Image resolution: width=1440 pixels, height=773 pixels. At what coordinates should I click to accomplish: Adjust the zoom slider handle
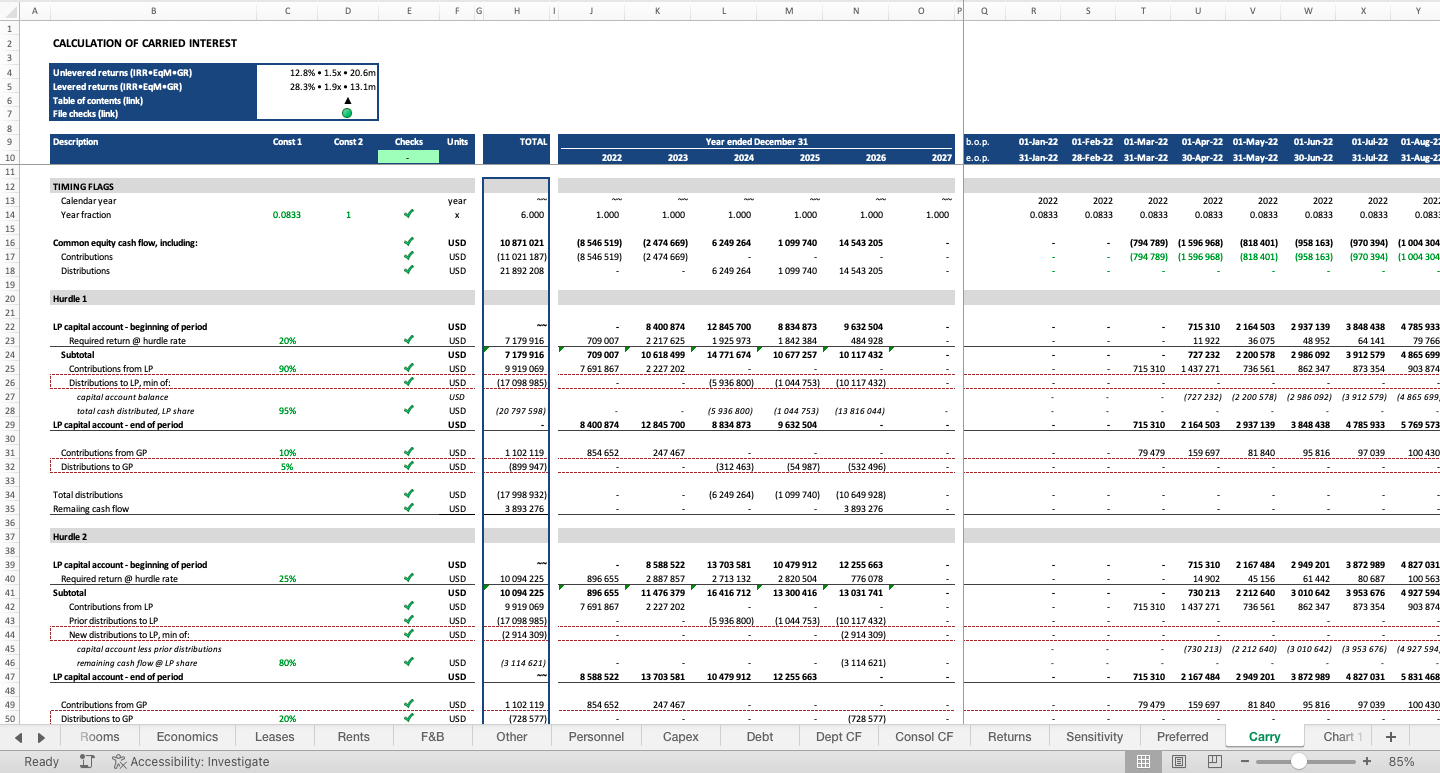1298,761
